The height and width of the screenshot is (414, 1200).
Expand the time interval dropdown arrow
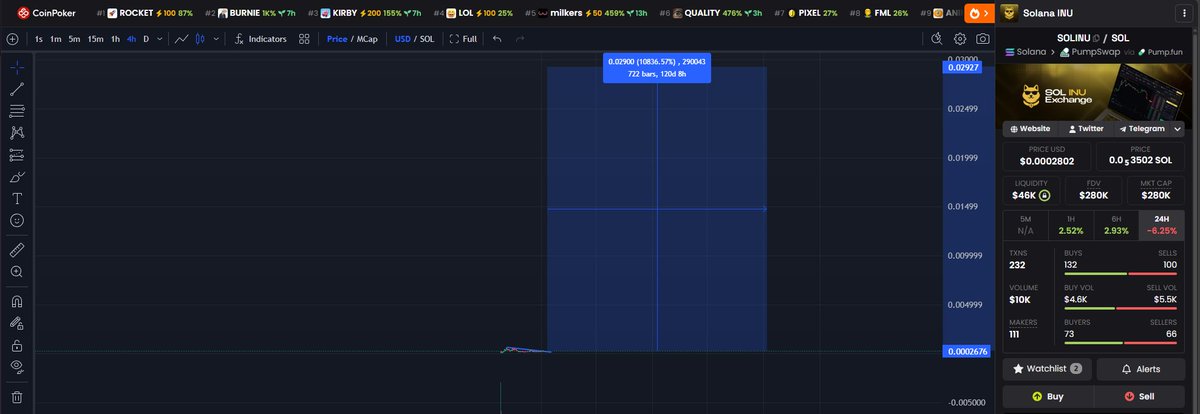click(160, 39)
